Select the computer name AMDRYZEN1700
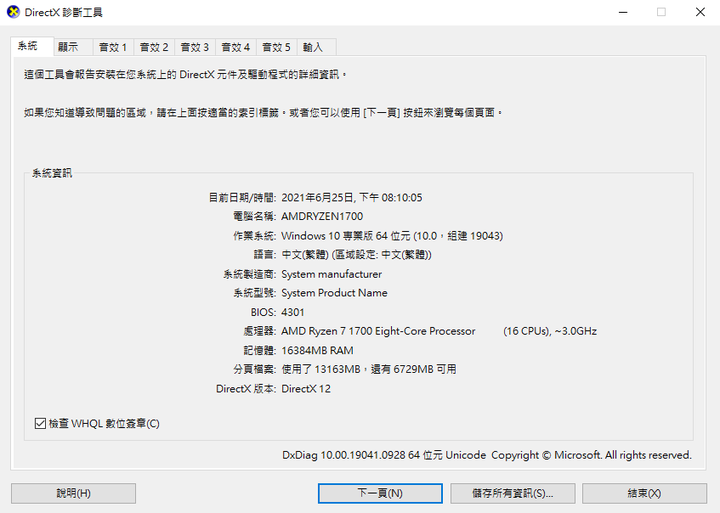720x513 pixels. [322, 216]
